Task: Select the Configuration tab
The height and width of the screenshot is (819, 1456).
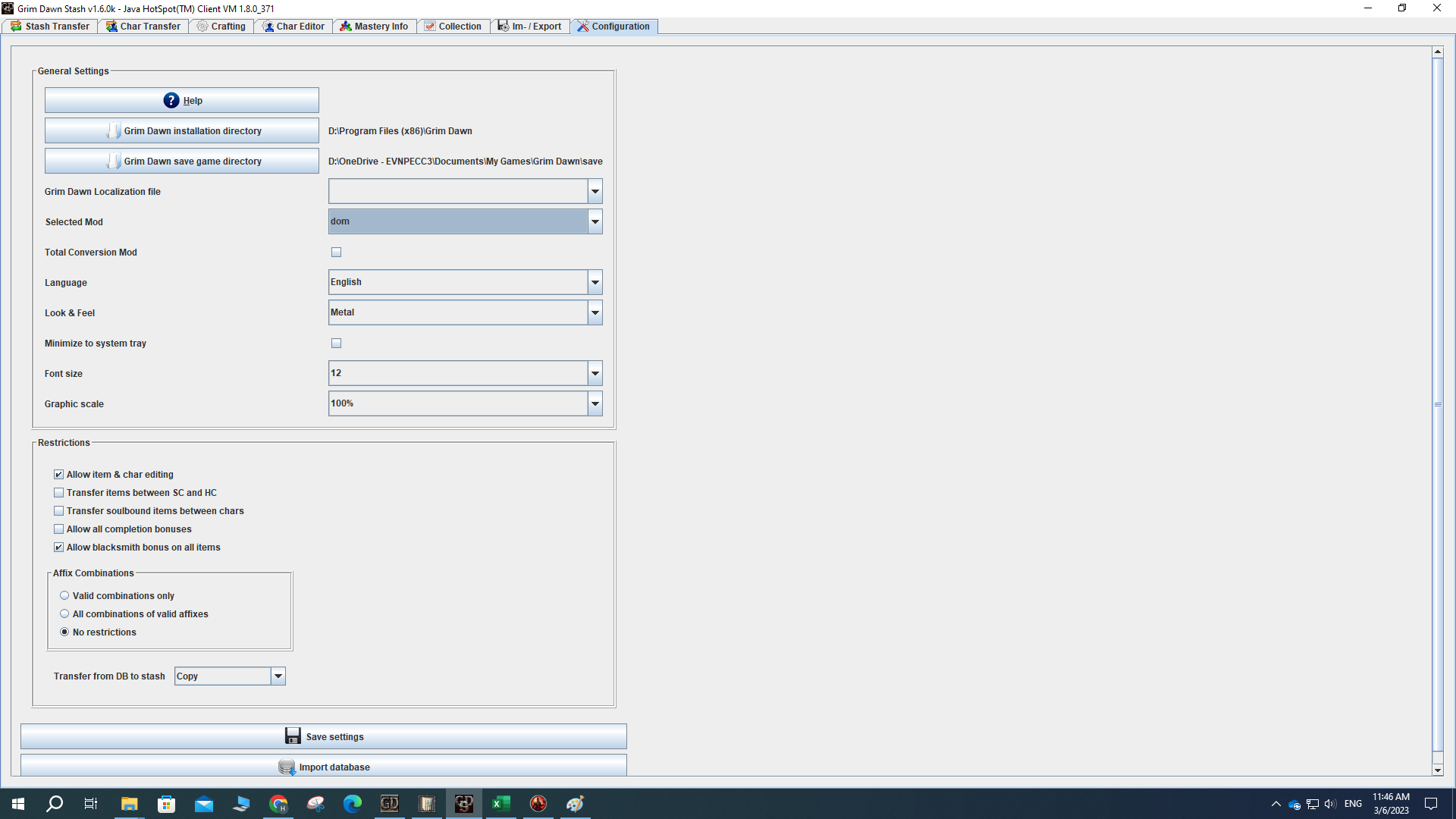Action: tap(614, 27)
